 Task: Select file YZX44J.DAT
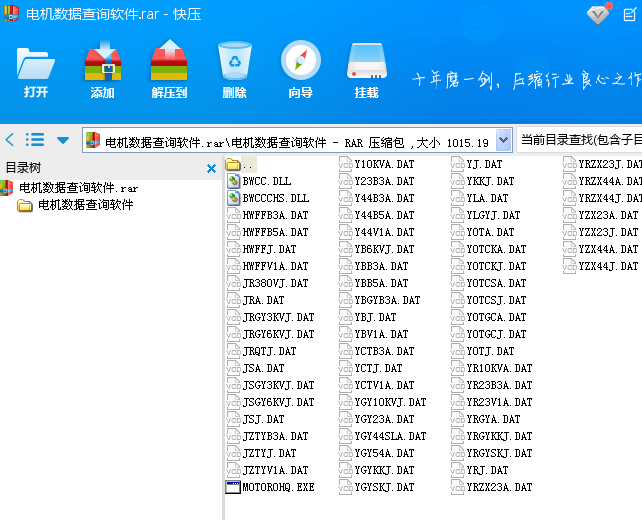pyautogui.click(x=600, y=266)
